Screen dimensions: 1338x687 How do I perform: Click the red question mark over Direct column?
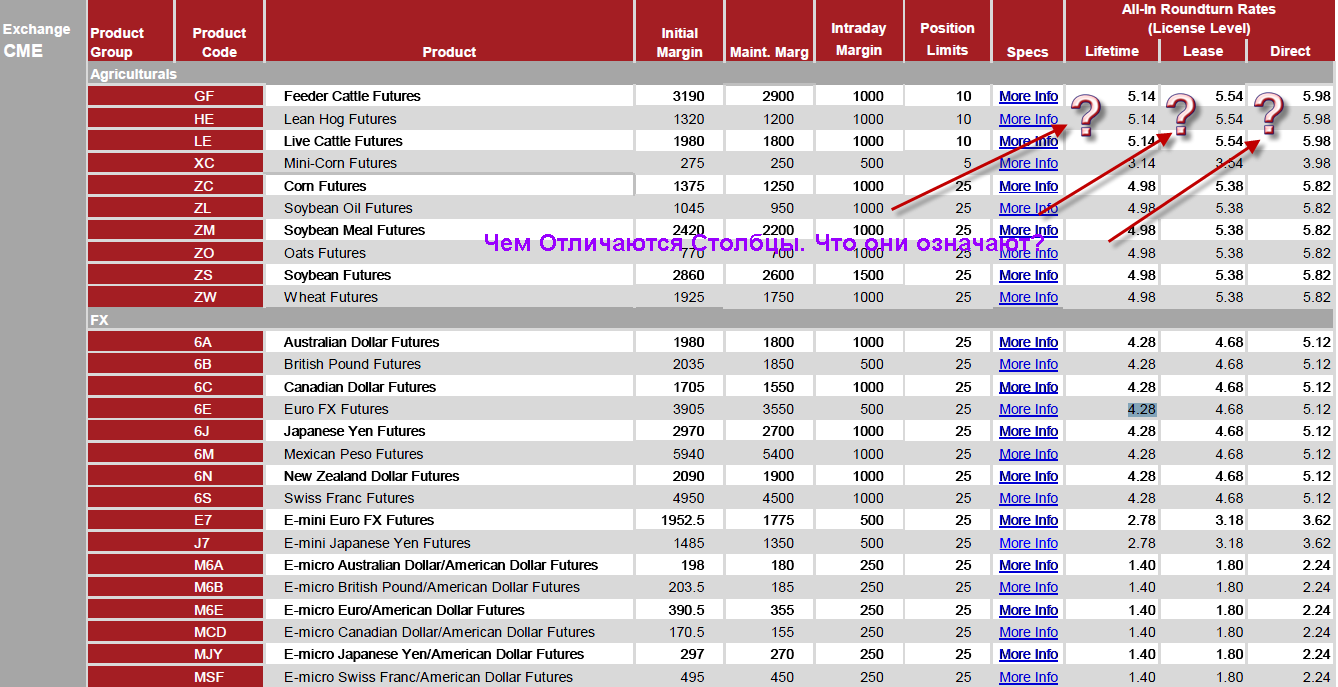(1269, 113)
